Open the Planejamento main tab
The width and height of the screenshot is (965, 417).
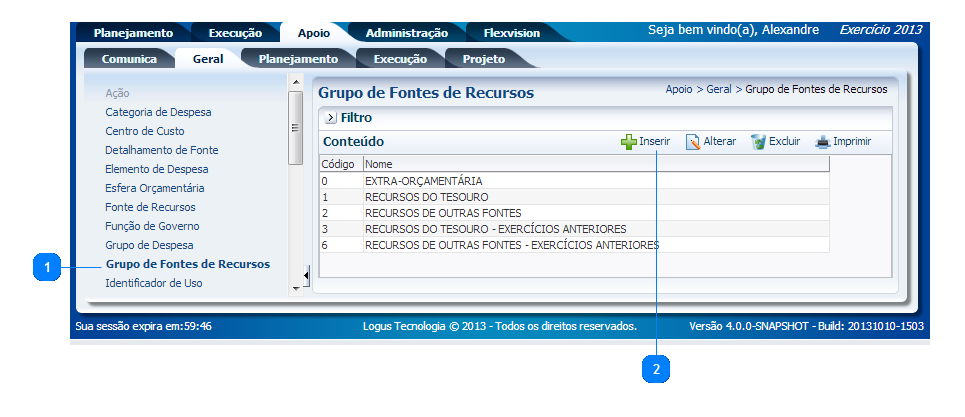click(133, 33)
